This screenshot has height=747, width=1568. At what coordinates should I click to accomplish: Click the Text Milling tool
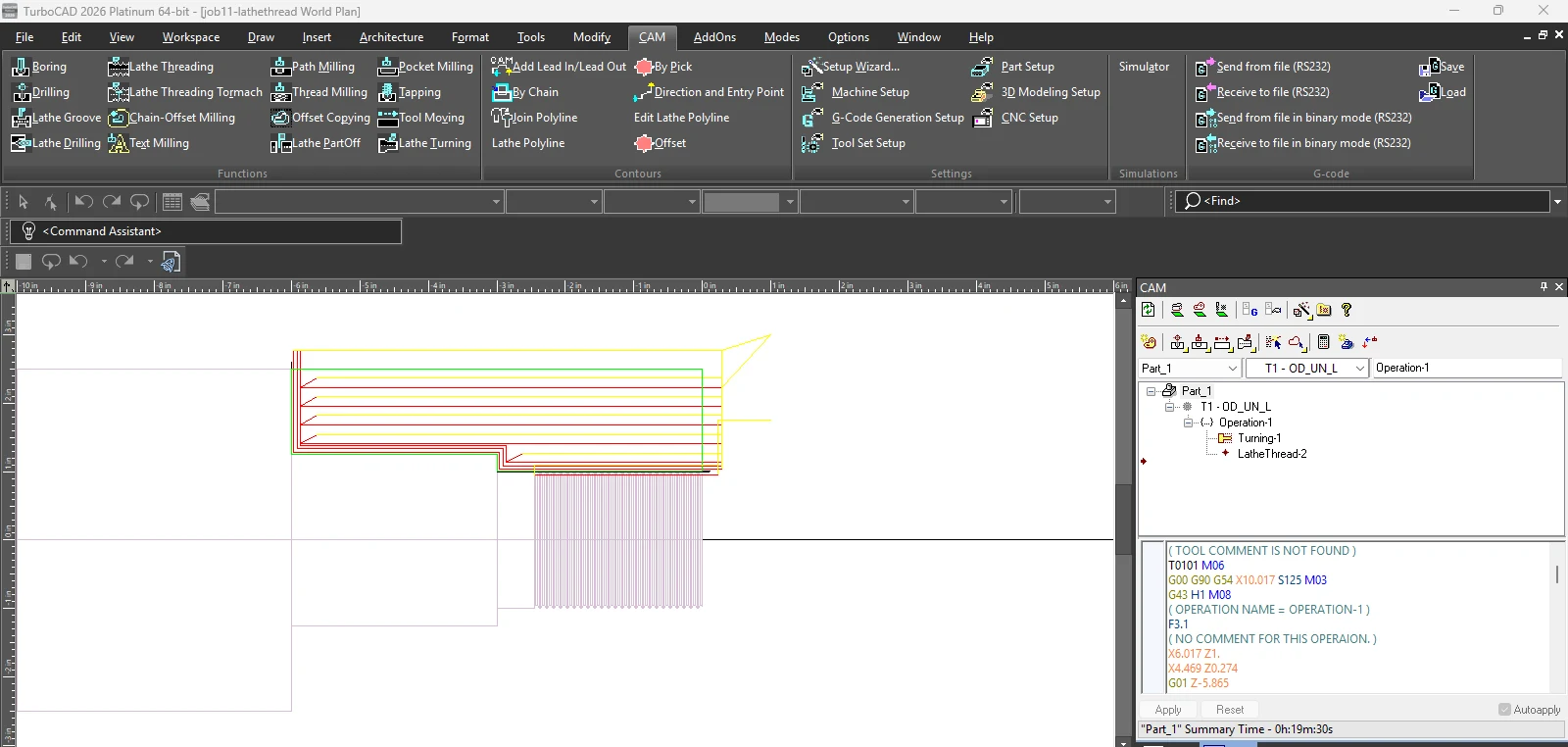click(148, 143)
